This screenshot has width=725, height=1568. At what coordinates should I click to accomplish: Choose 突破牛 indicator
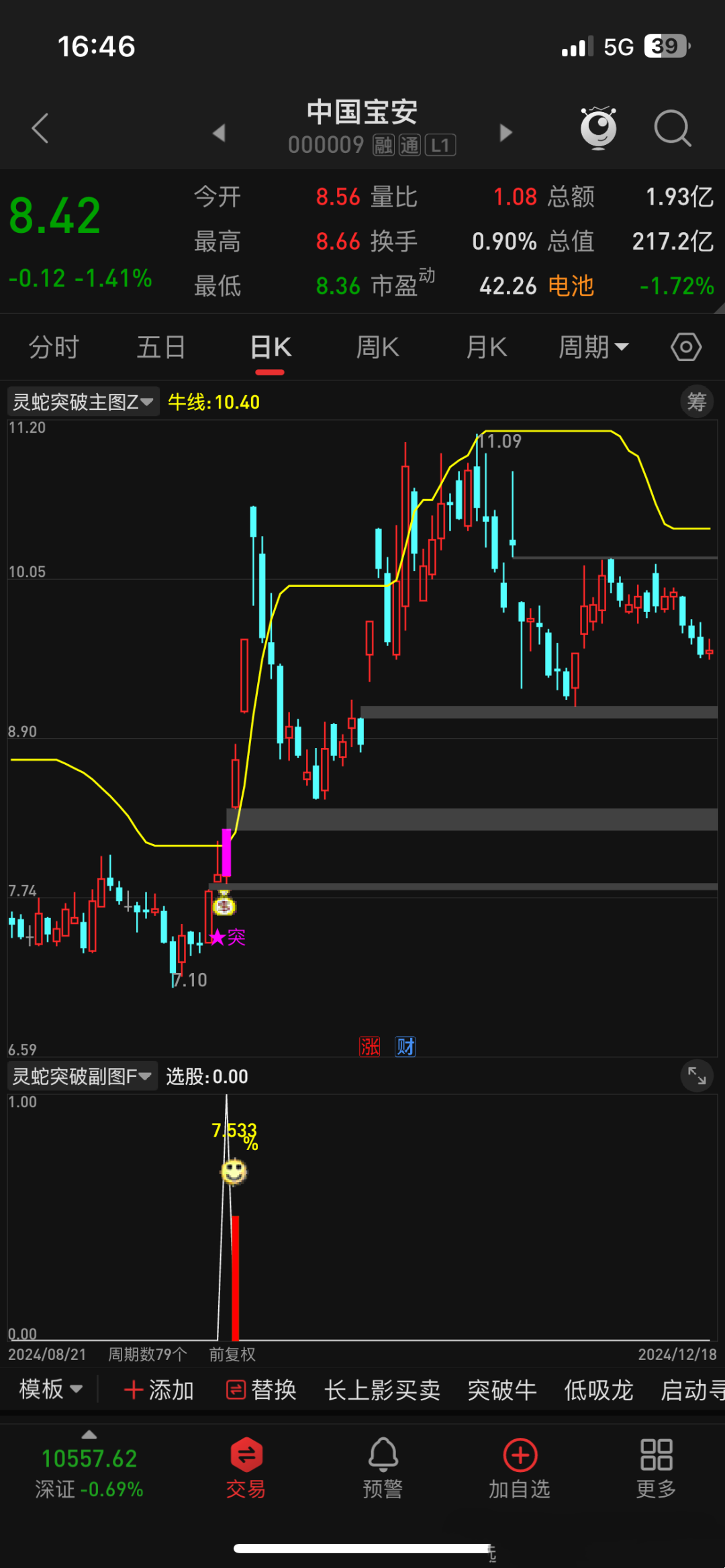(502, 1390)
